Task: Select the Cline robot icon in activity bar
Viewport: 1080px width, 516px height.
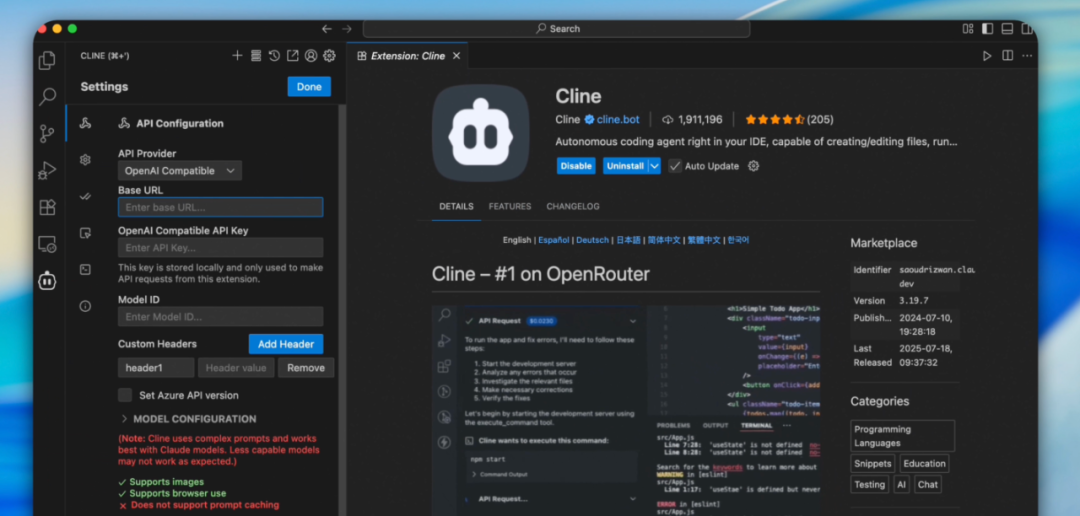Action: pos(47,281)
